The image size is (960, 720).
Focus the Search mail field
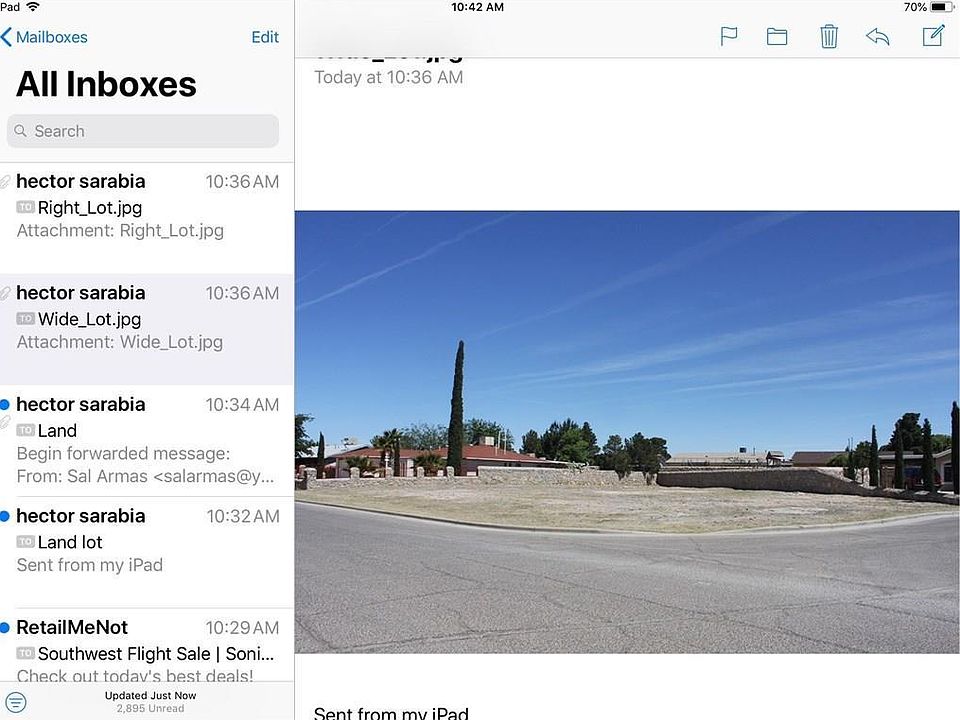coord(143,131)
